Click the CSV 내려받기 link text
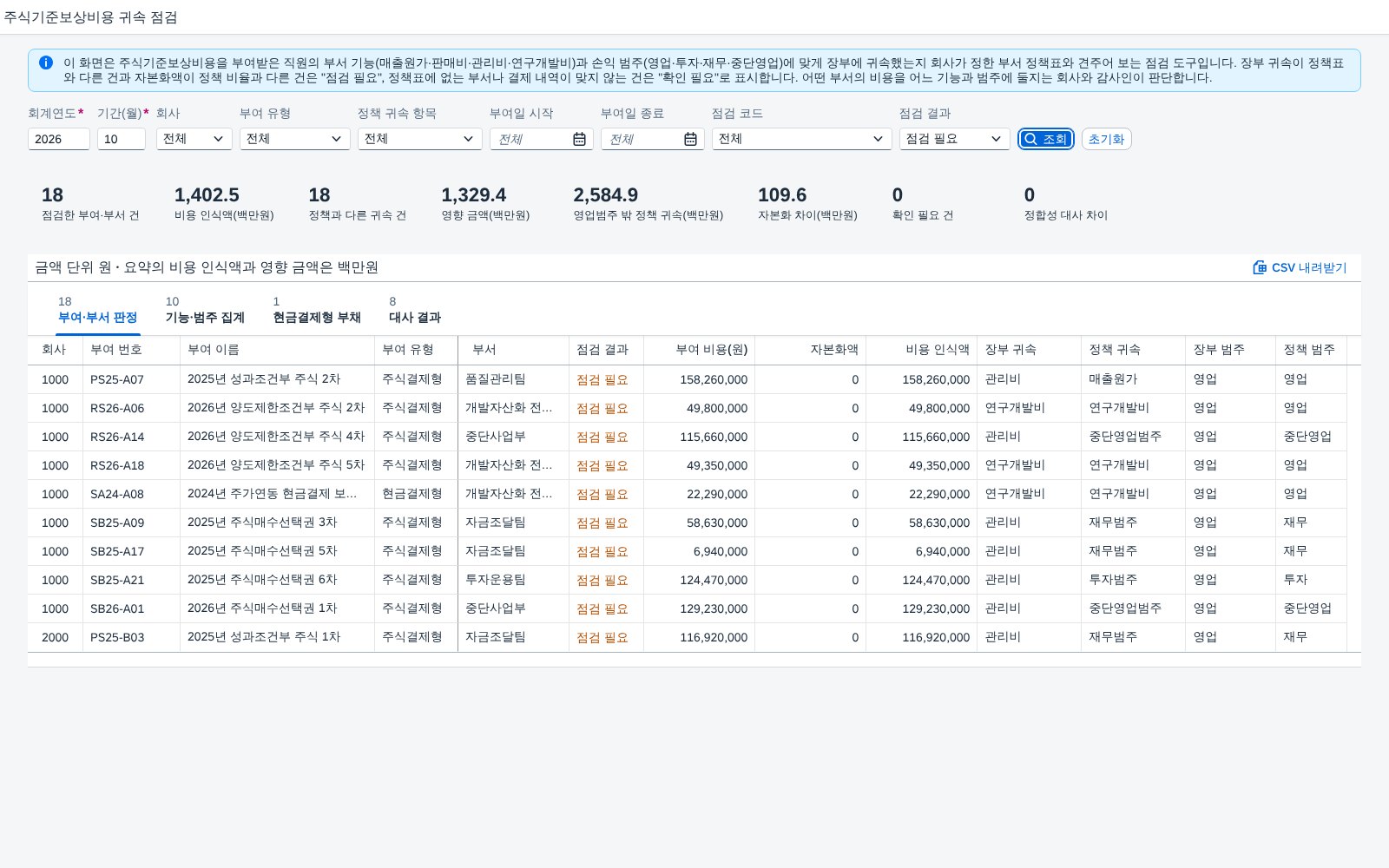The width and height of the screenshot is (1389, 868). pos(1309,267)
